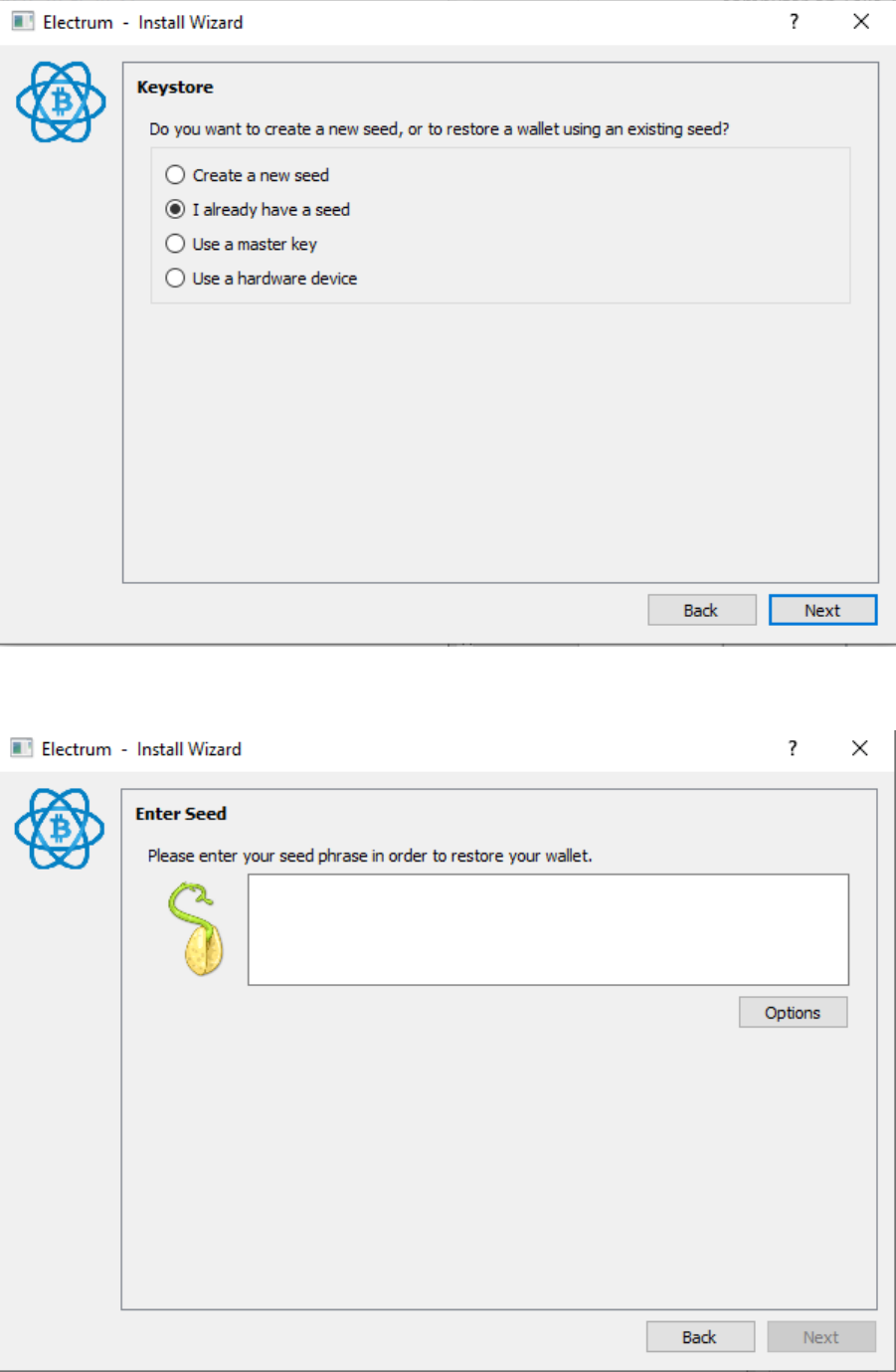Open help question mark in Keystore window
896x1372 pixels.
794,22
